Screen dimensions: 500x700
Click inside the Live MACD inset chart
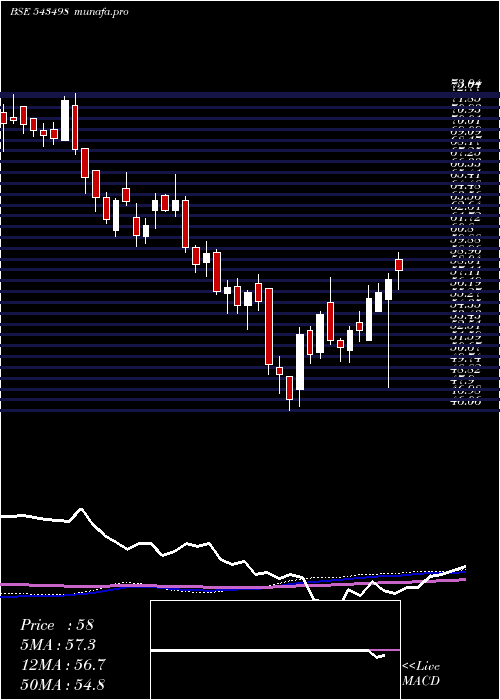[x=275, y=650]
